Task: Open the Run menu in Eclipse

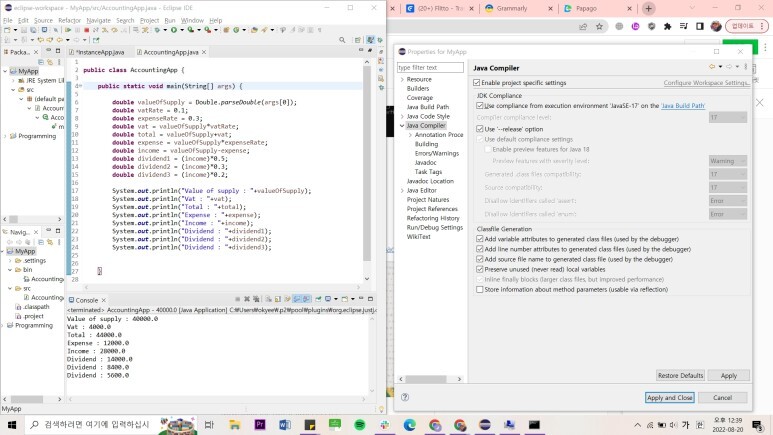Action: pyautogui.click(x=170, y=20)
